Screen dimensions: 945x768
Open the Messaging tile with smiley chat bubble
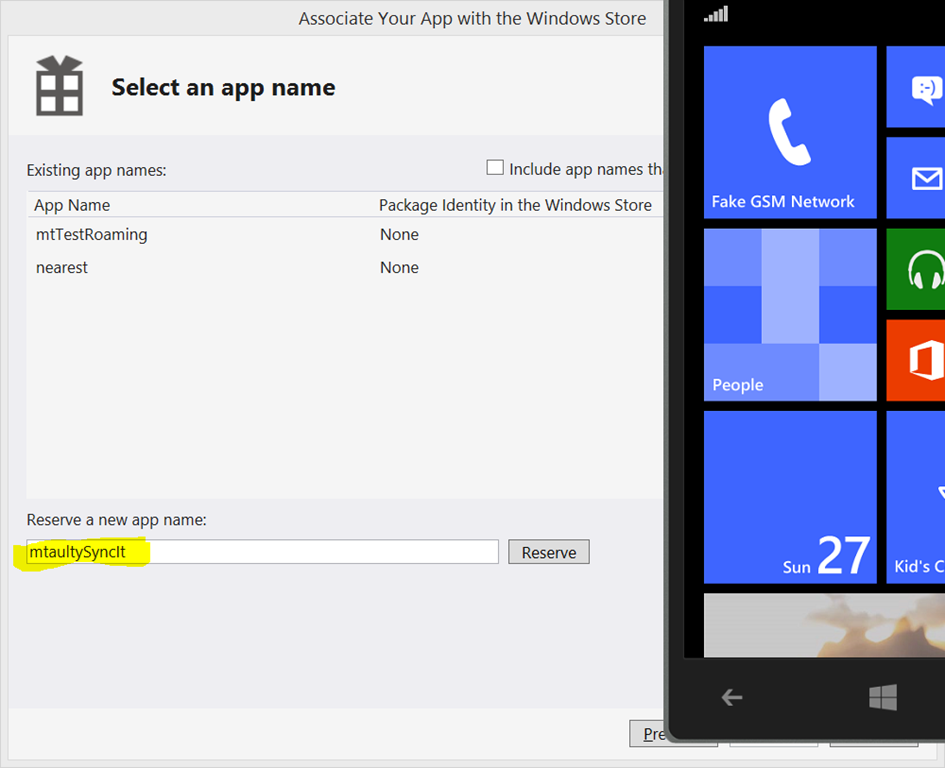(x=915, y=87)
